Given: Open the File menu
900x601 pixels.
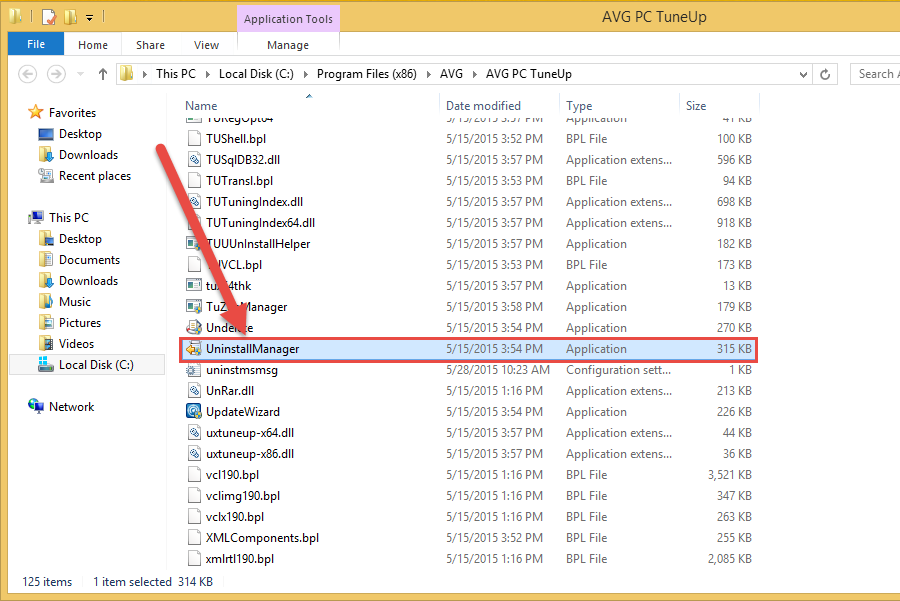Looking at the screenshot, I should (36, 44).
